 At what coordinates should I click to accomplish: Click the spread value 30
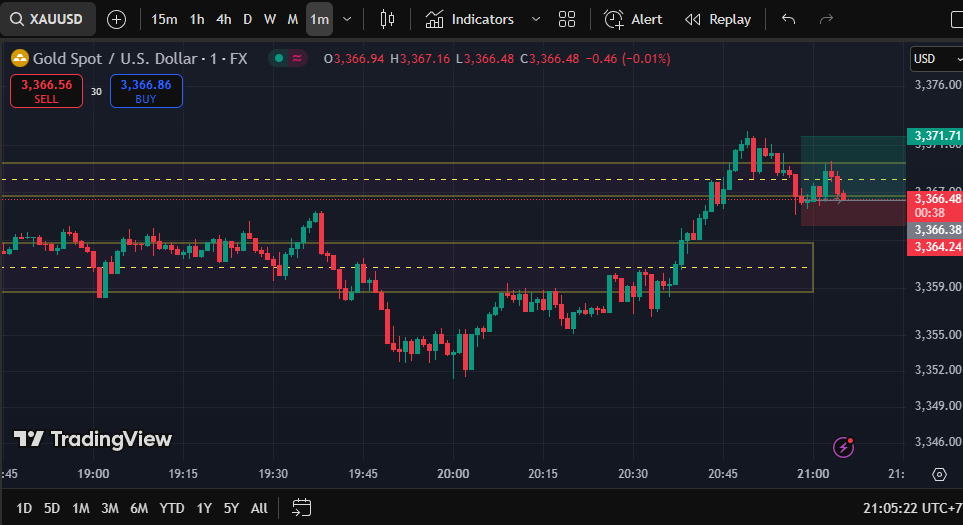point(96,91)
